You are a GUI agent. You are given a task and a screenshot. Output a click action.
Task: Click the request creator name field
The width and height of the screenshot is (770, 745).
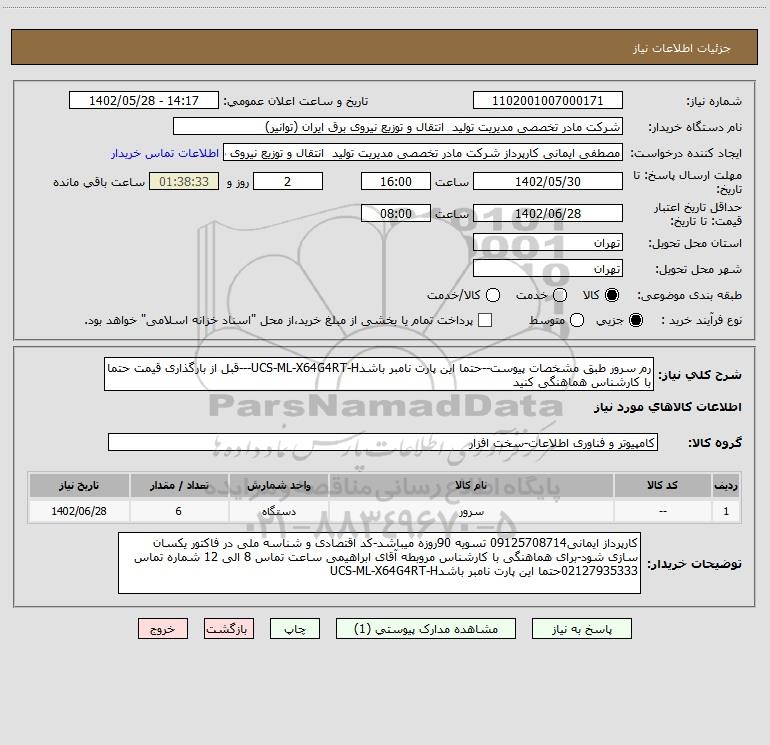click(423, 153)
